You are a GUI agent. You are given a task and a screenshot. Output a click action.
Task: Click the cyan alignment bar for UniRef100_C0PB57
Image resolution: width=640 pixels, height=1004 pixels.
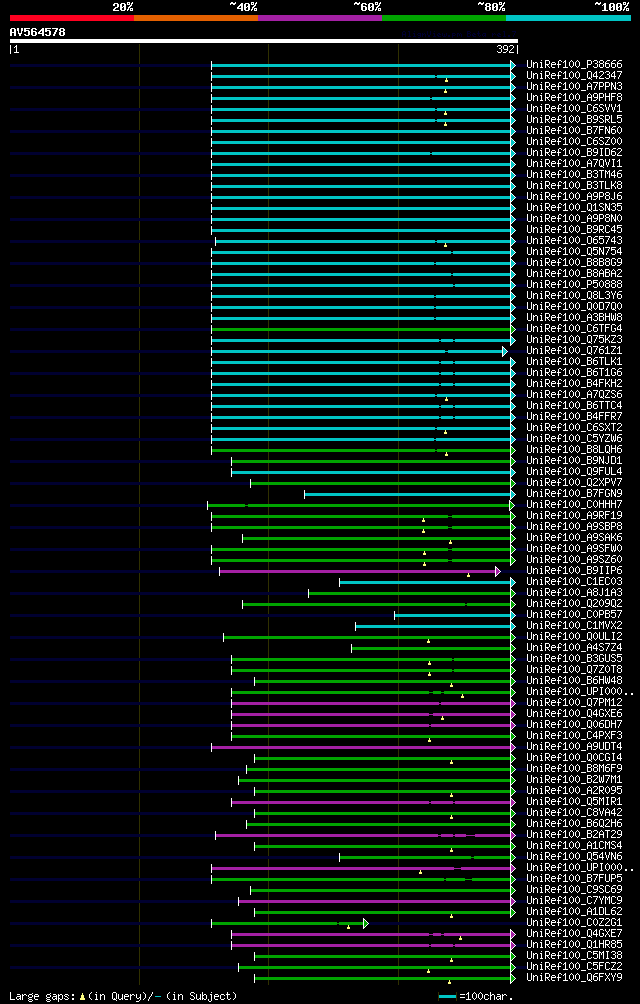pyautogui.click(x=454, y=615)
